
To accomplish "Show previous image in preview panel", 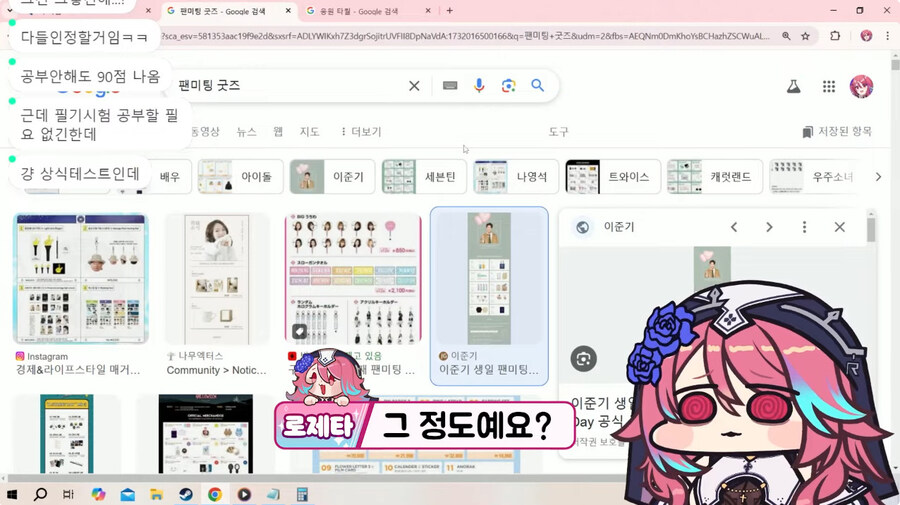I will (x=734, y=227).
